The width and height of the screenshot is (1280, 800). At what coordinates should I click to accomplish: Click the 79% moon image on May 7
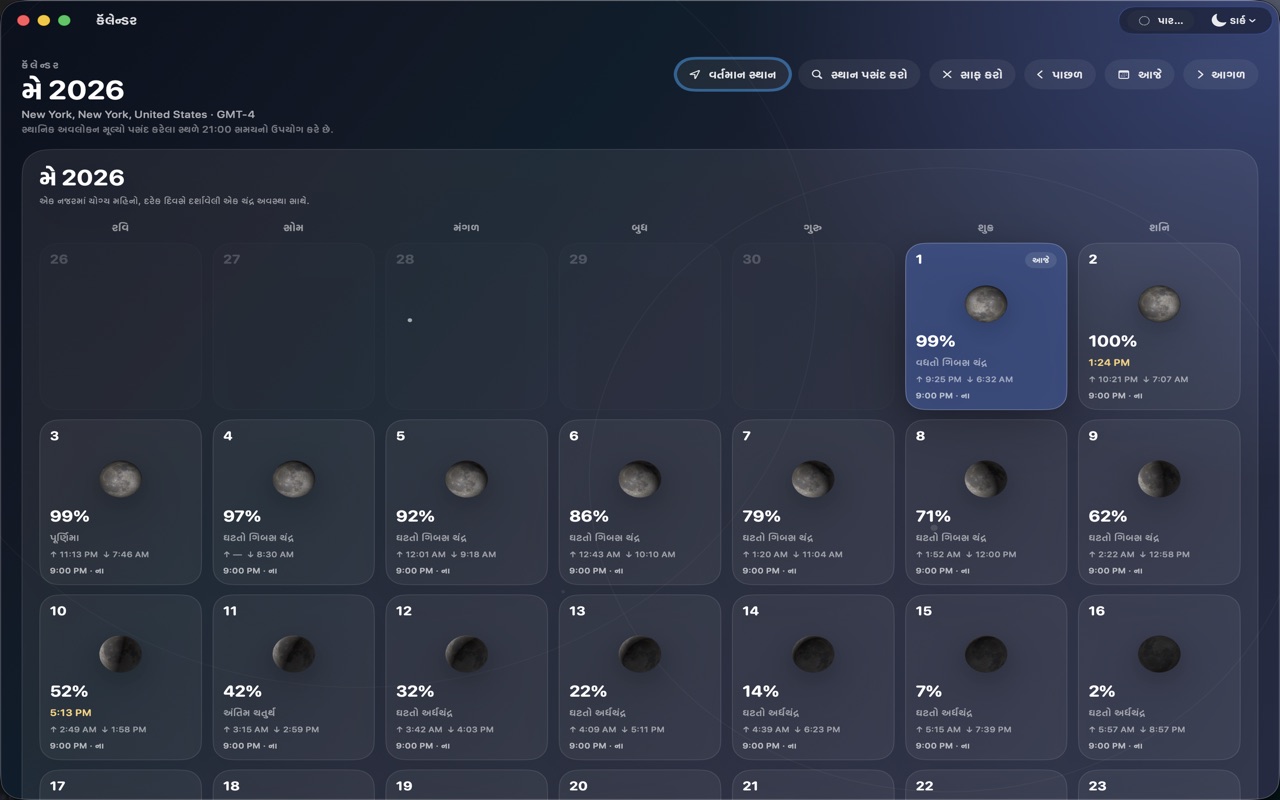[813, 480]
